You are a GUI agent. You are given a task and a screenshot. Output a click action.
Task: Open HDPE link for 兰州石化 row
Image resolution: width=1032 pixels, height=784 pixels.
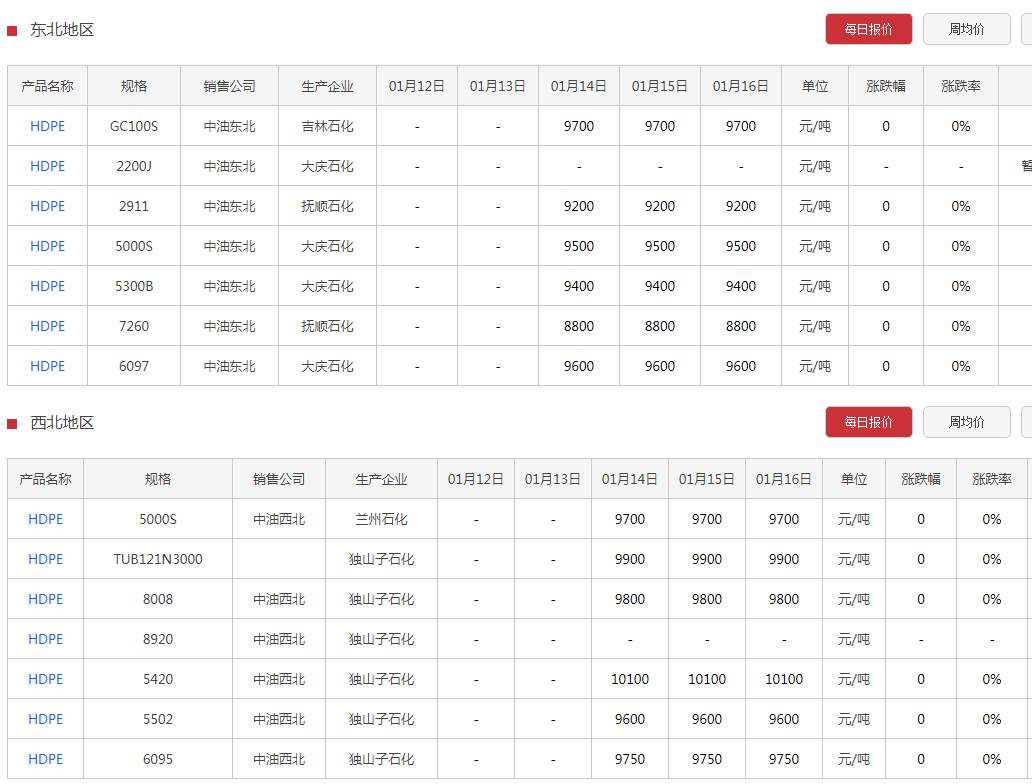(x=45, y=519)
